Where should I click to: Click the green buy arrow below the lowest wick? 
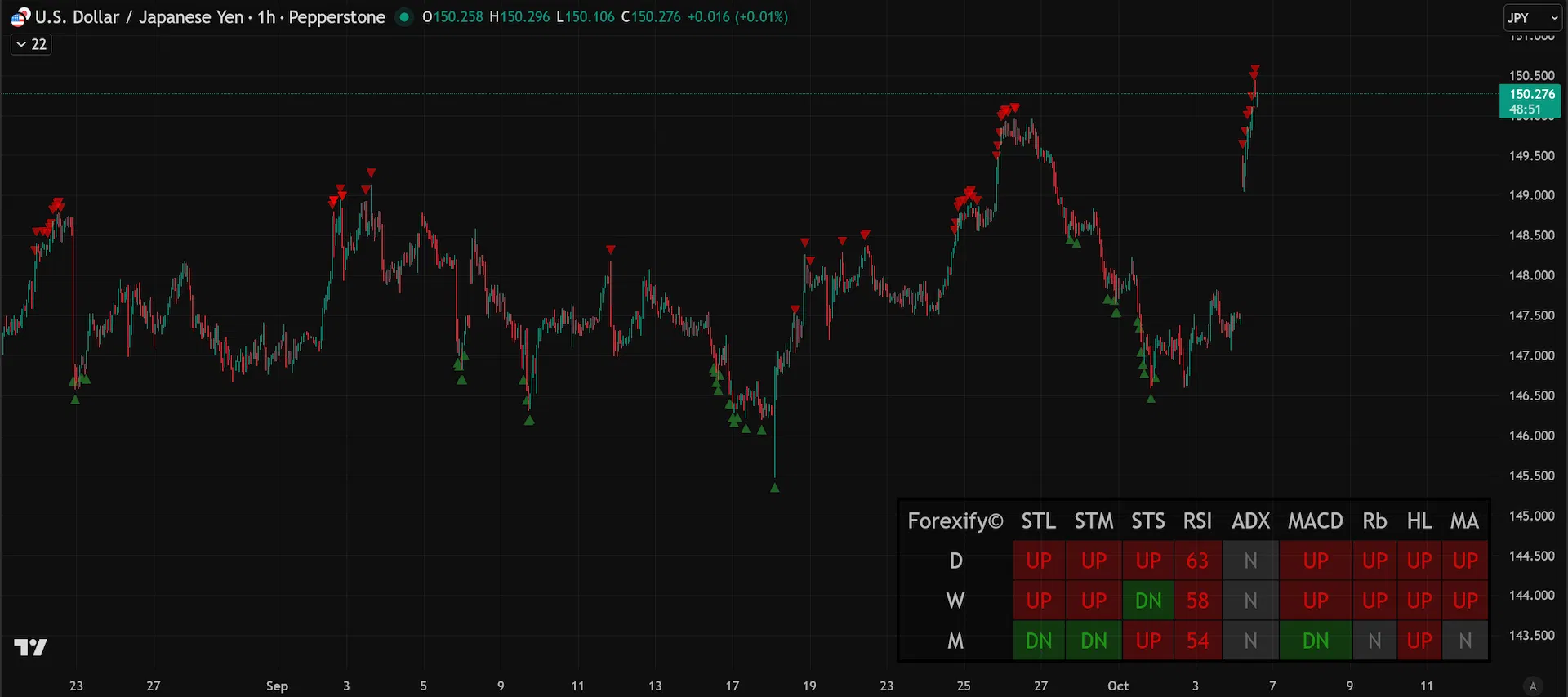(x=774, y=488)
